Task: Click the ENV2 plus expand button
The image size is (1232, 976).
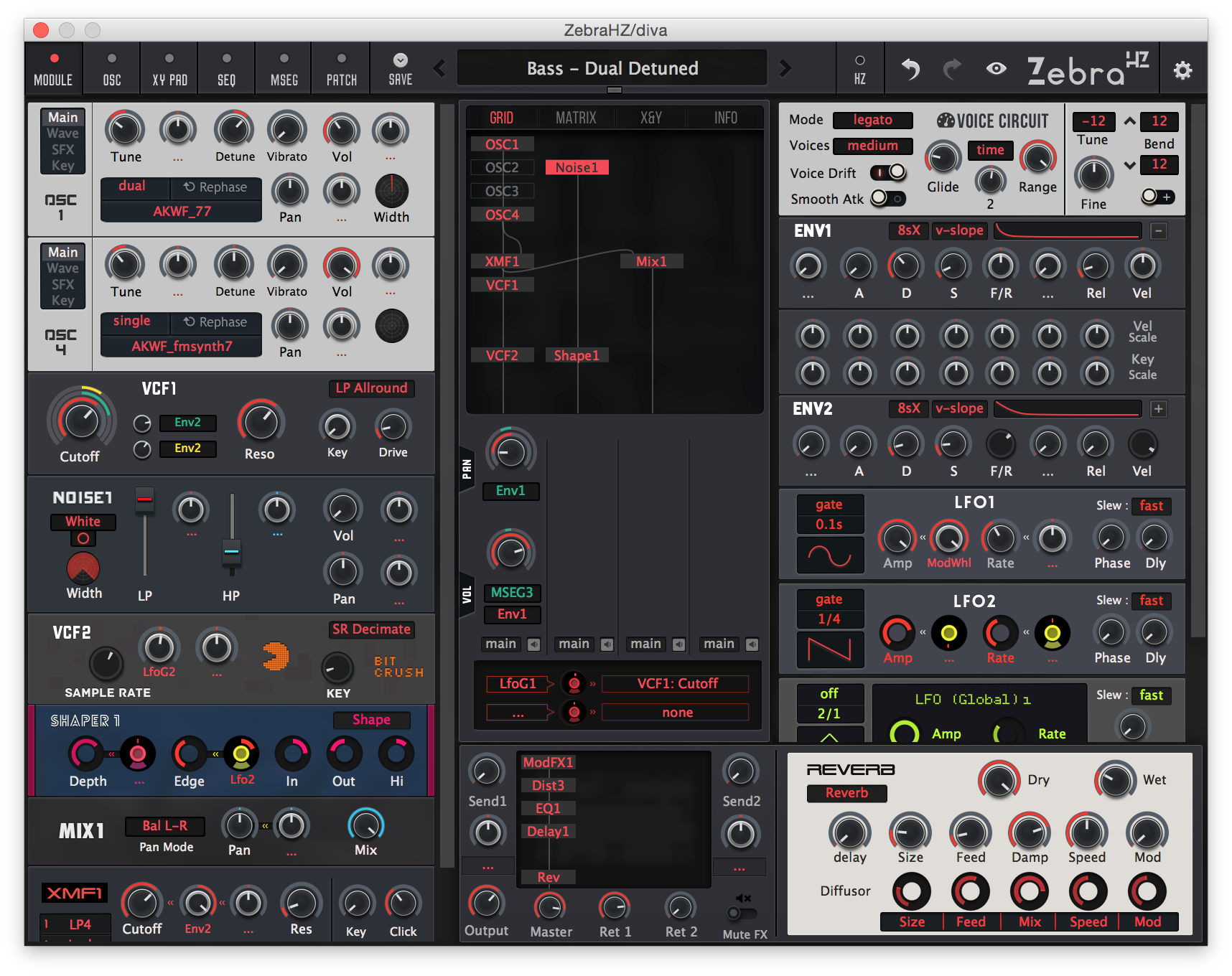Action: 1158,409
